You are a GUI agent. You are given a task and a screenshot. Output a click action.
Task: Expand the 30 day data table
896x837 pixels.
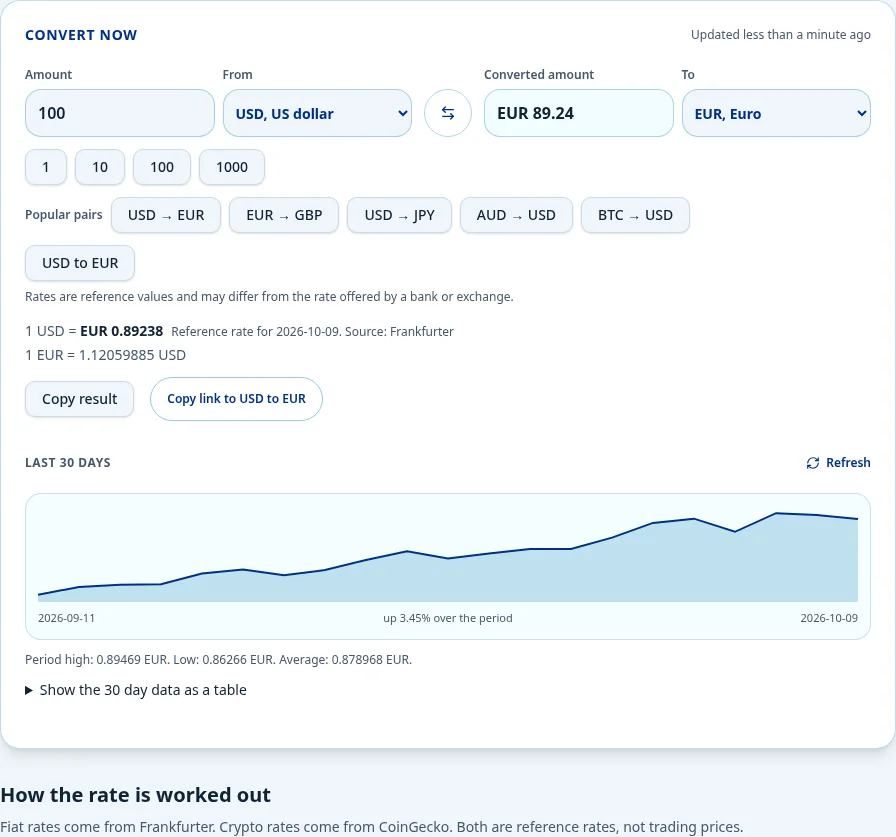coord(136,690)
